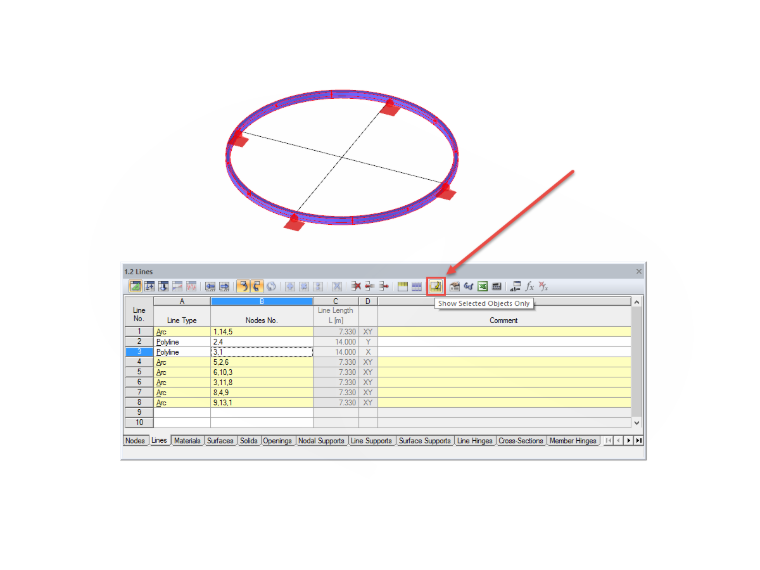Click the active cell containing '3,1'

click(262, 352)
